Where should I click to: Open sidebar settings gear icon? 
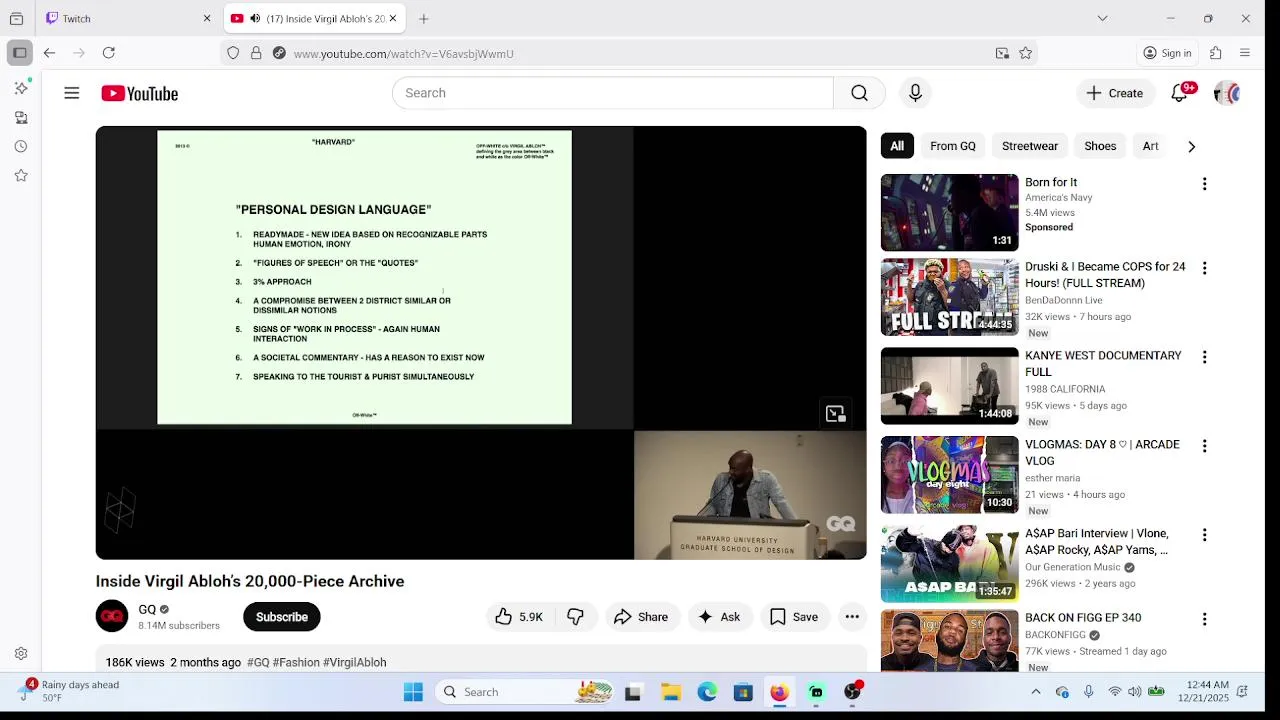[21, 653]
